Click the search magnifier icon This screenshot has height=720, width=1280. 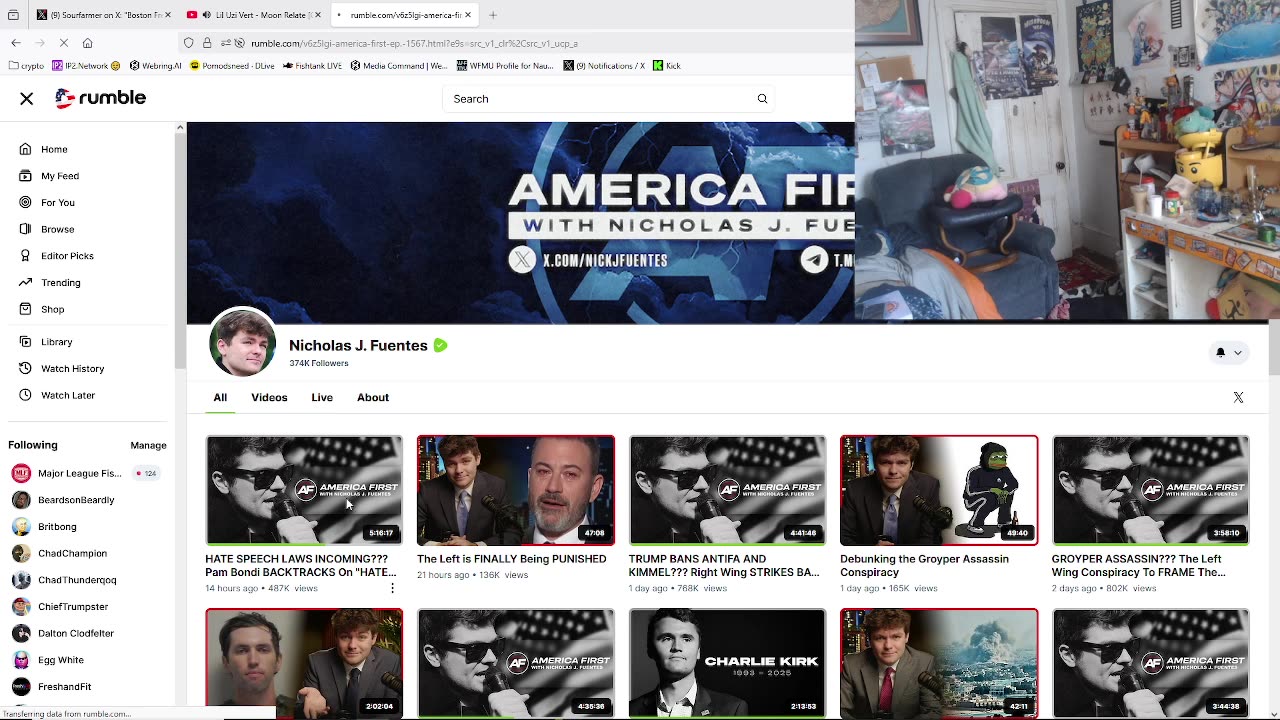click(762, 99)
